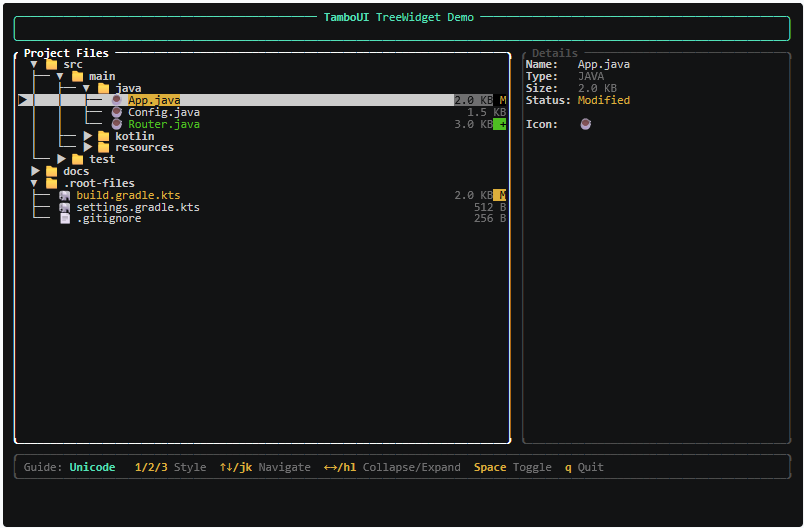Expand the resources folder arrow

(x=88, y=147)
